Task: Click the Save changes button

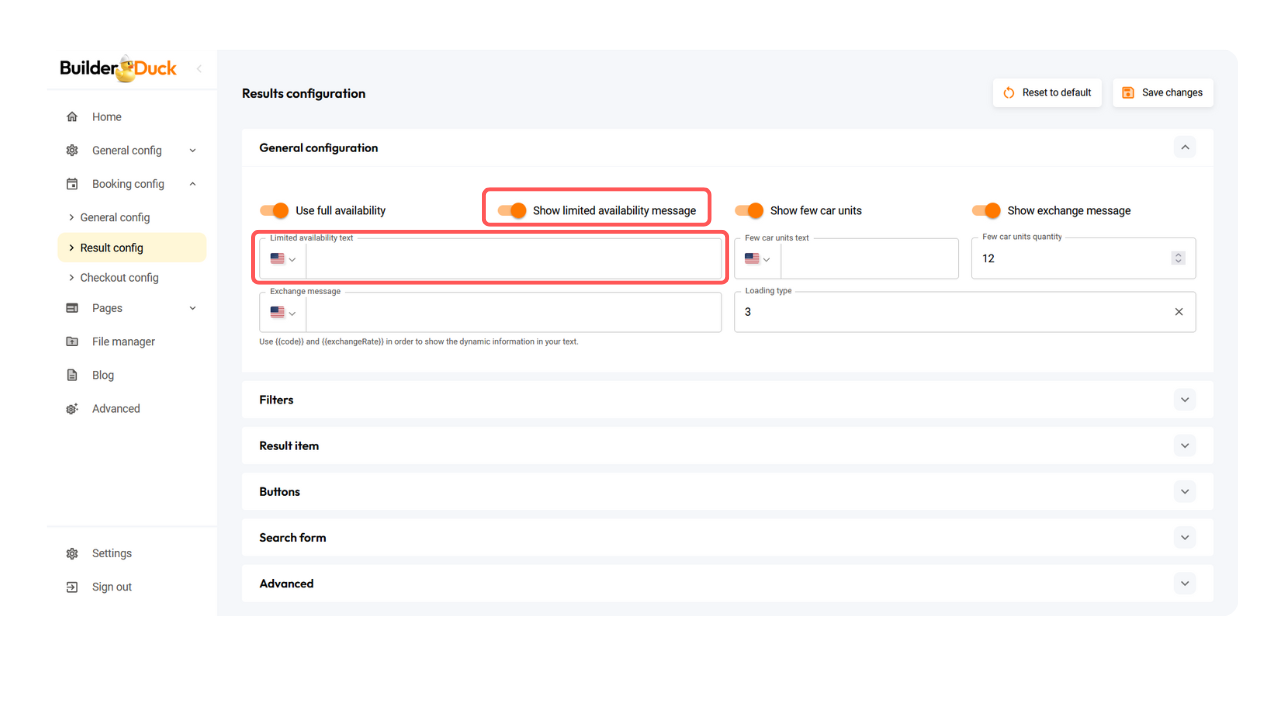Action: click(1162, 93)
